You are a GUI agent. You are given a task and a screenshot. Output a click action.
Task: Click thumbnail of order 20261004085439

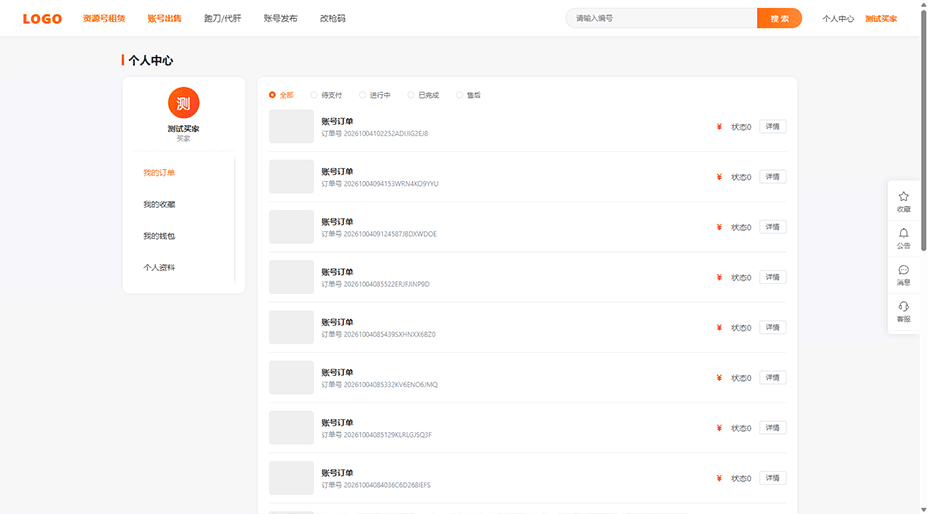[x=291, y=327]
